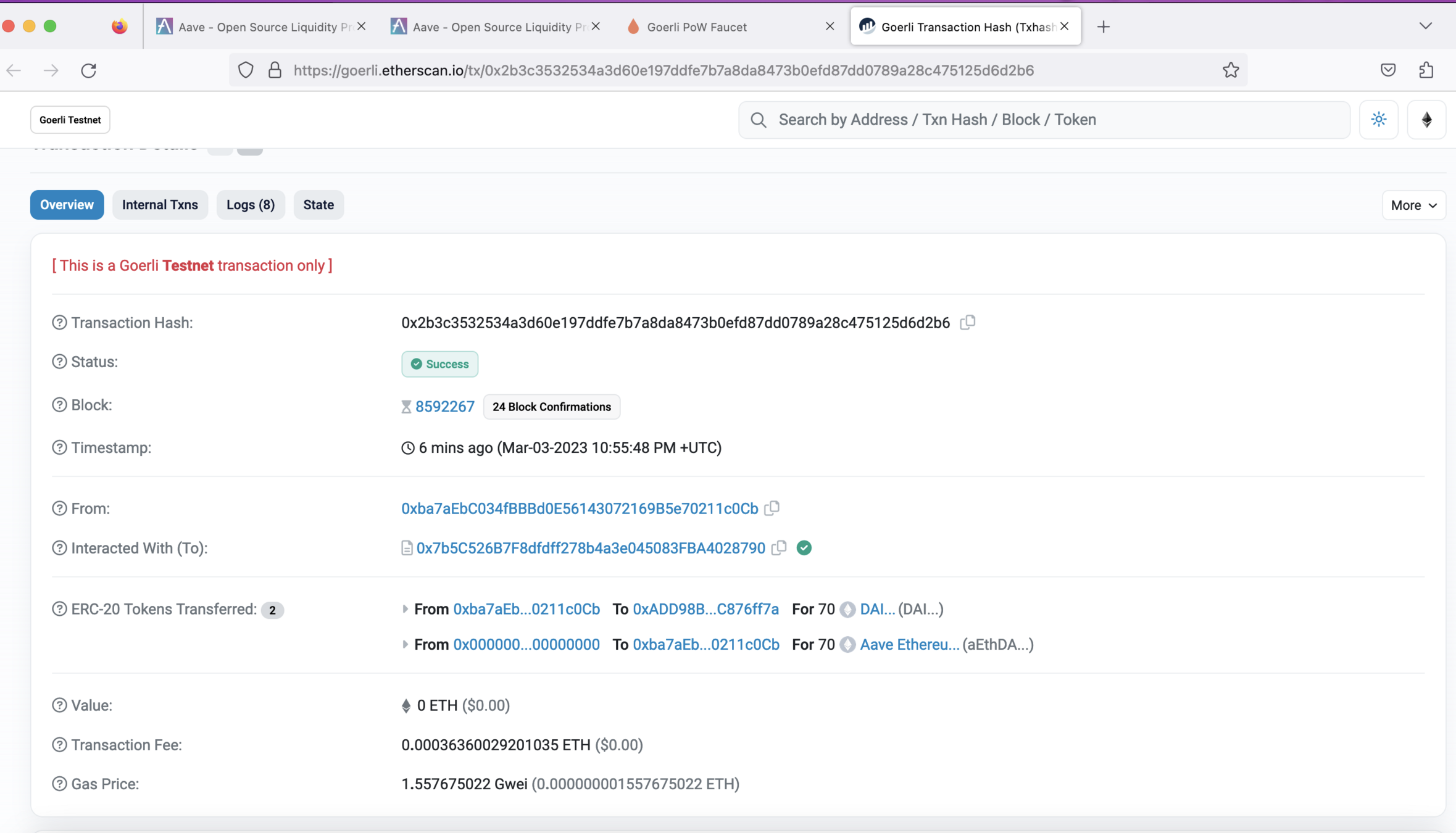List all tabs with the chevron
Viewport: 1456px width, 833px height.
(x=1425, y=26)
